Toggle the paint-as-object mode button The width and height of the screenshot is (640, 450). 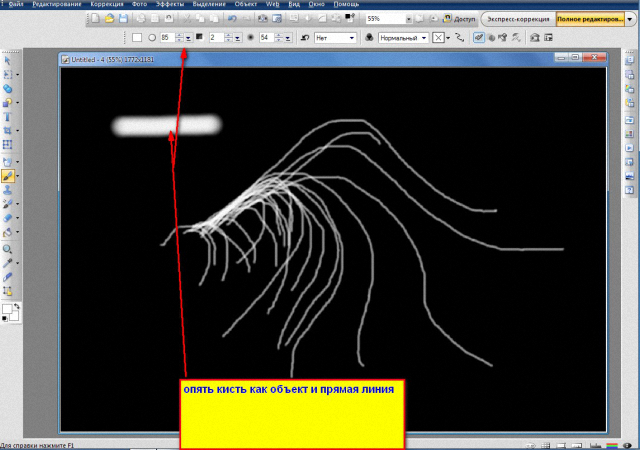[x=478, y=38]
